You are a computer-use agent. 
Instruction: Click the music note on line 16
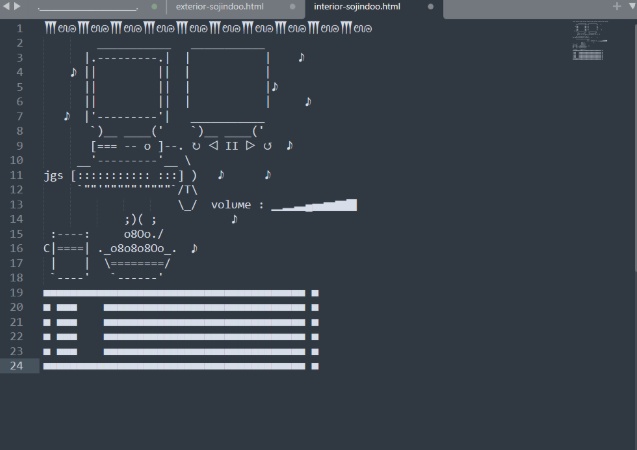click(x=194, y=248)
